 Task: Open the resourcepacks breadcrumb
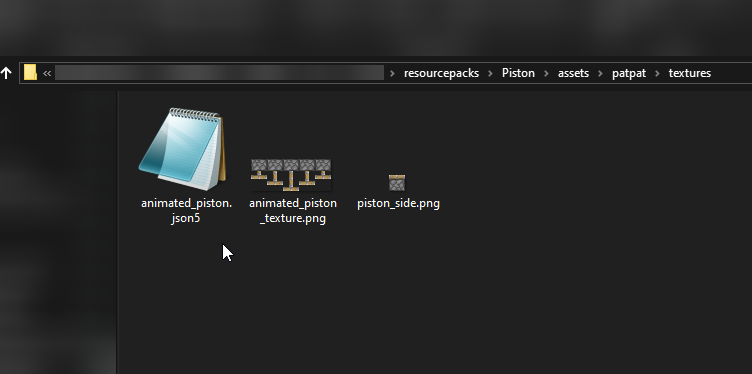pos(441,73)
